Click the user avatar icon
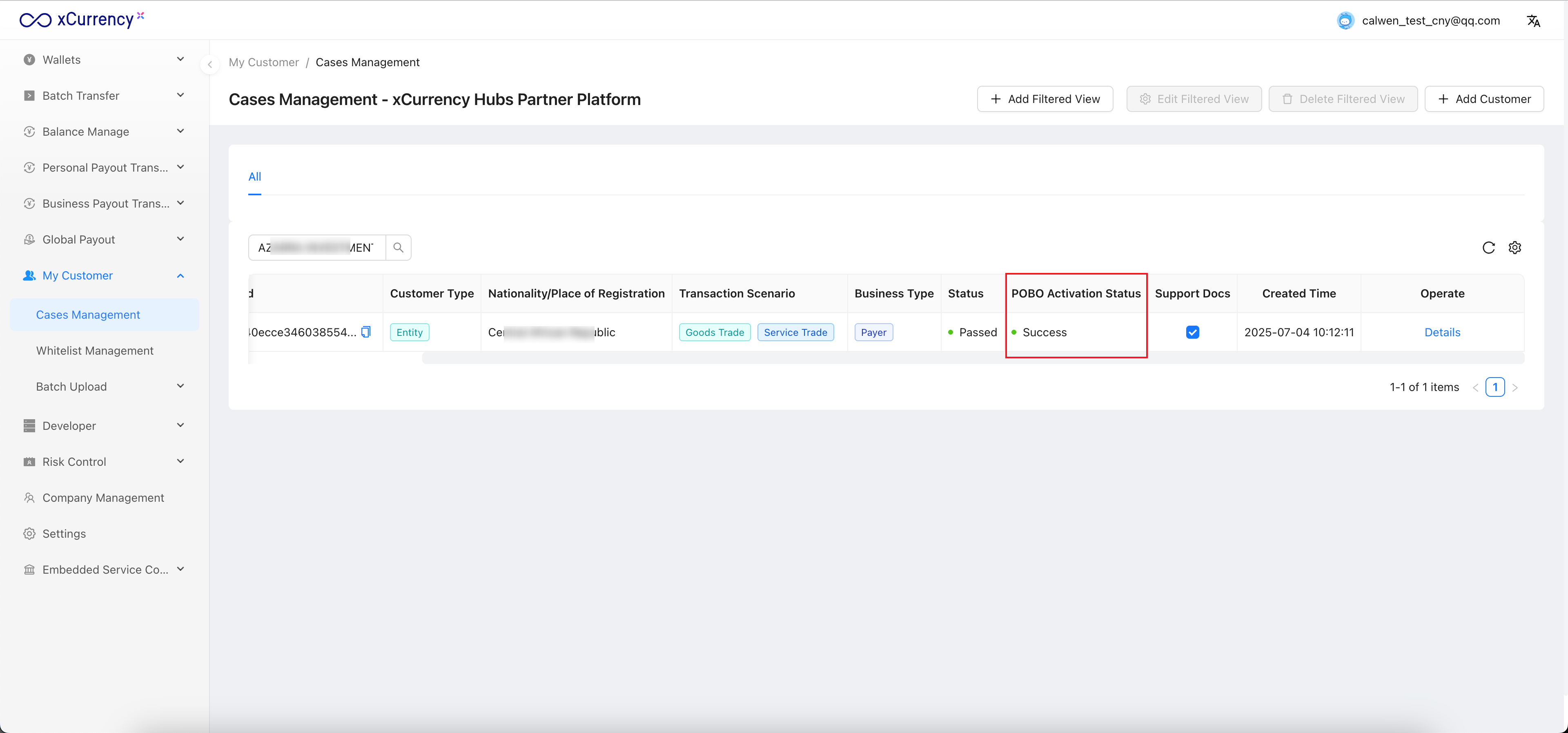Screen dimensions: 1568x733 1345,21
